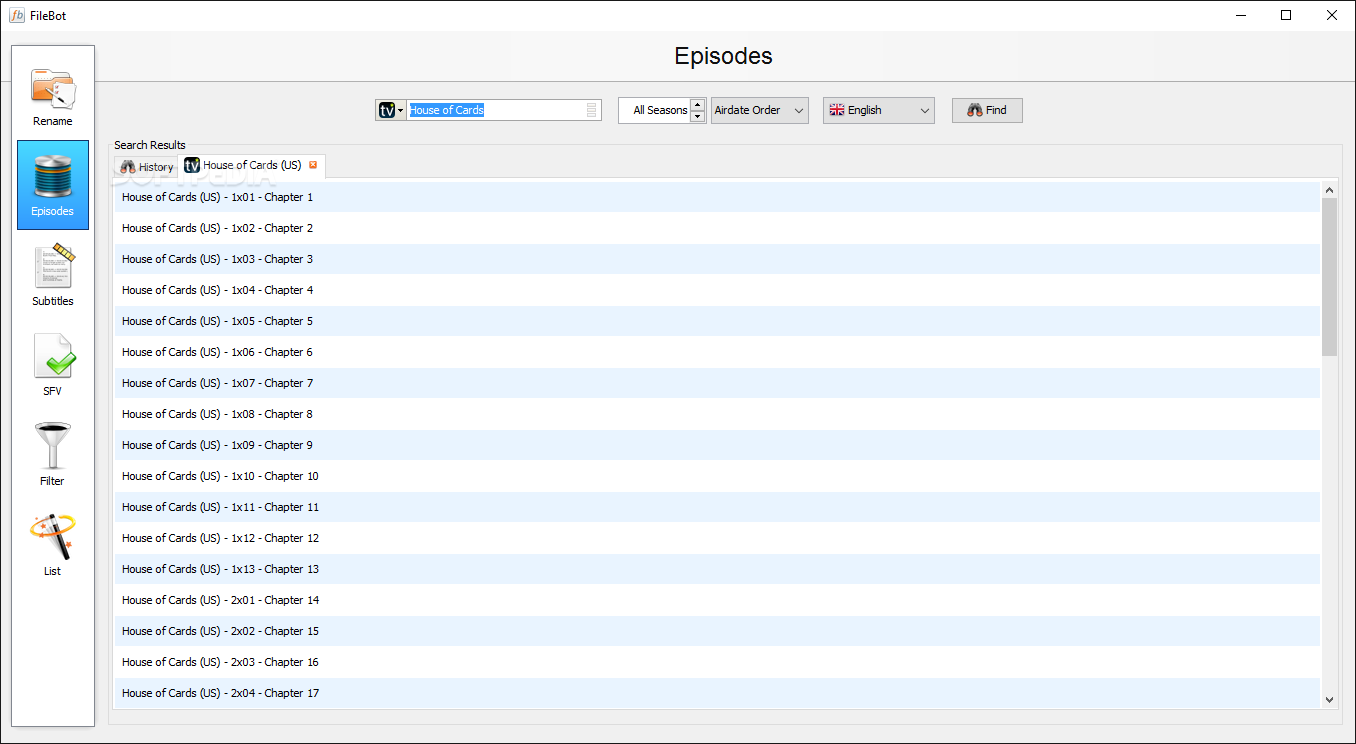
Task: Select row 1x03 - Chapter 3
Action: coord(718,259)
